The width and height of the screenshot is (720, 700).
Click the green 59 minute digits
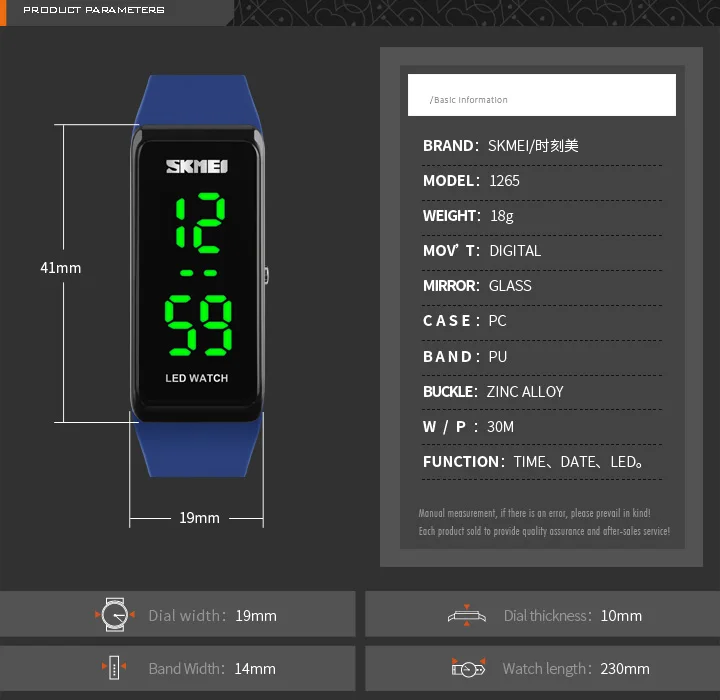[198, 325]
